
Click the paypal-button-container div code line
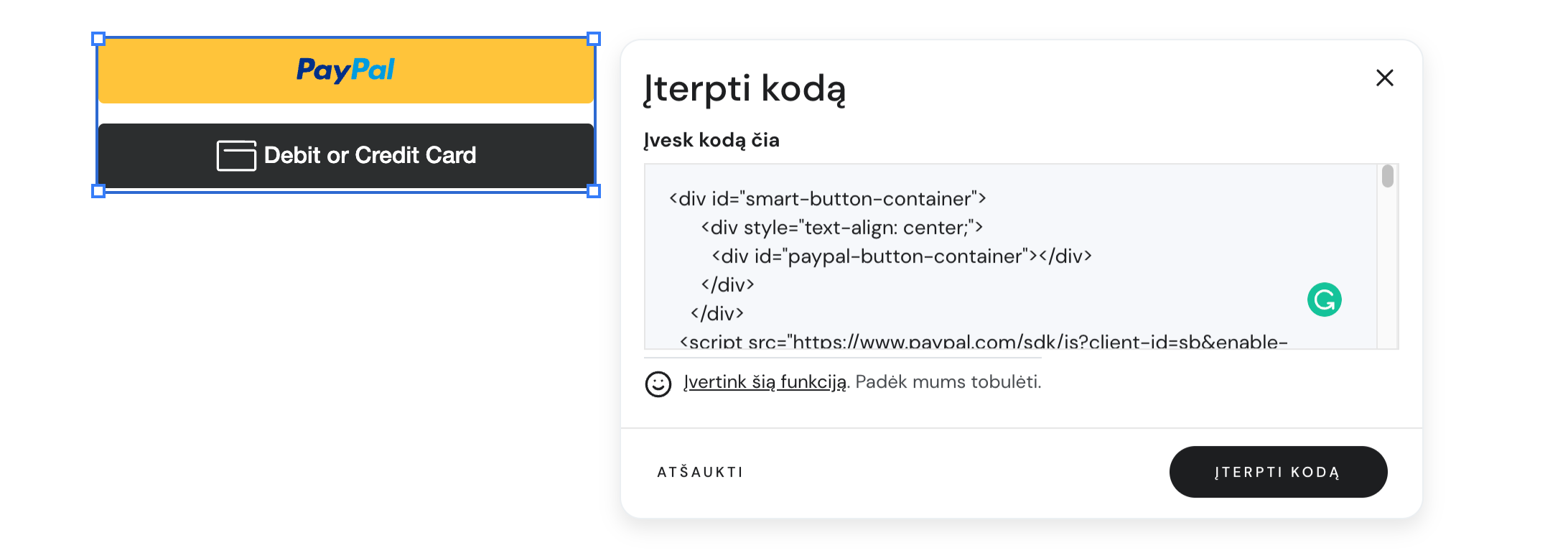tap(901, 256)
